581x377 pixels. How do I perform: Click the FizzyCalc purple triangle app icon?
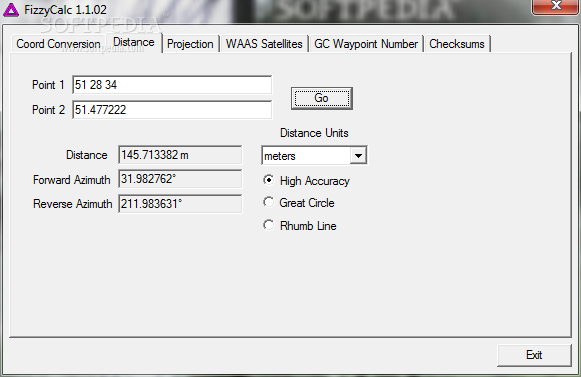[x=11, y=10]
